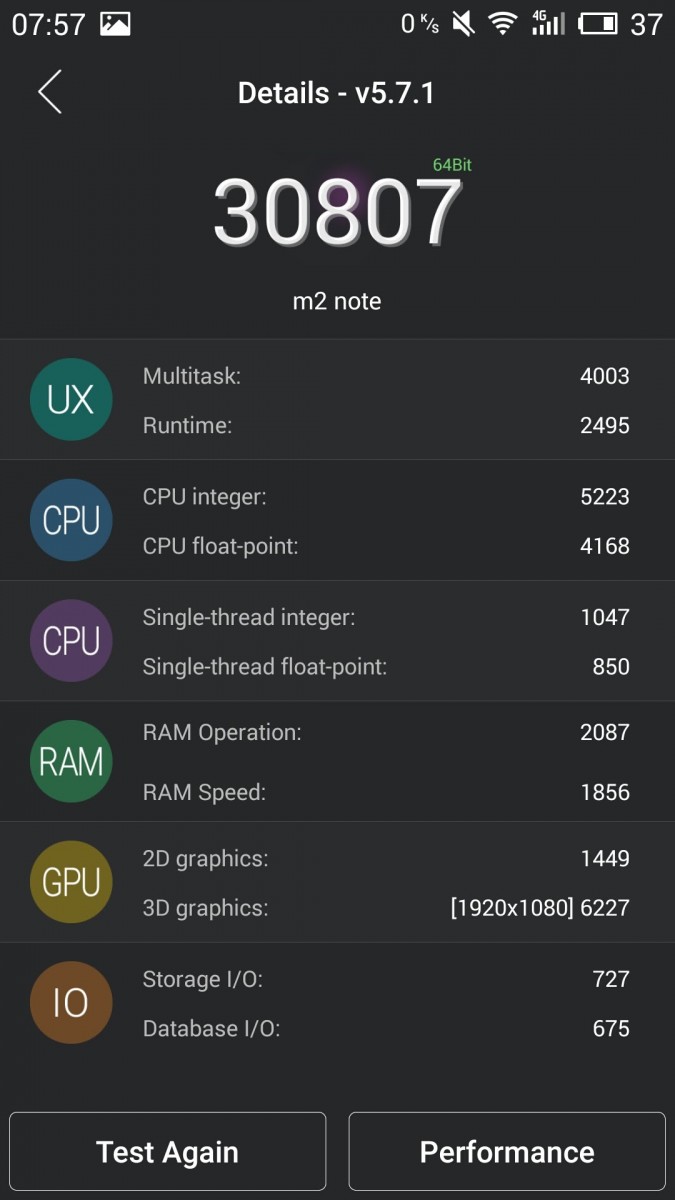Select the Multitask score row
The image size is (675, 1200).
pyautogui.click(x=386, y=376)
